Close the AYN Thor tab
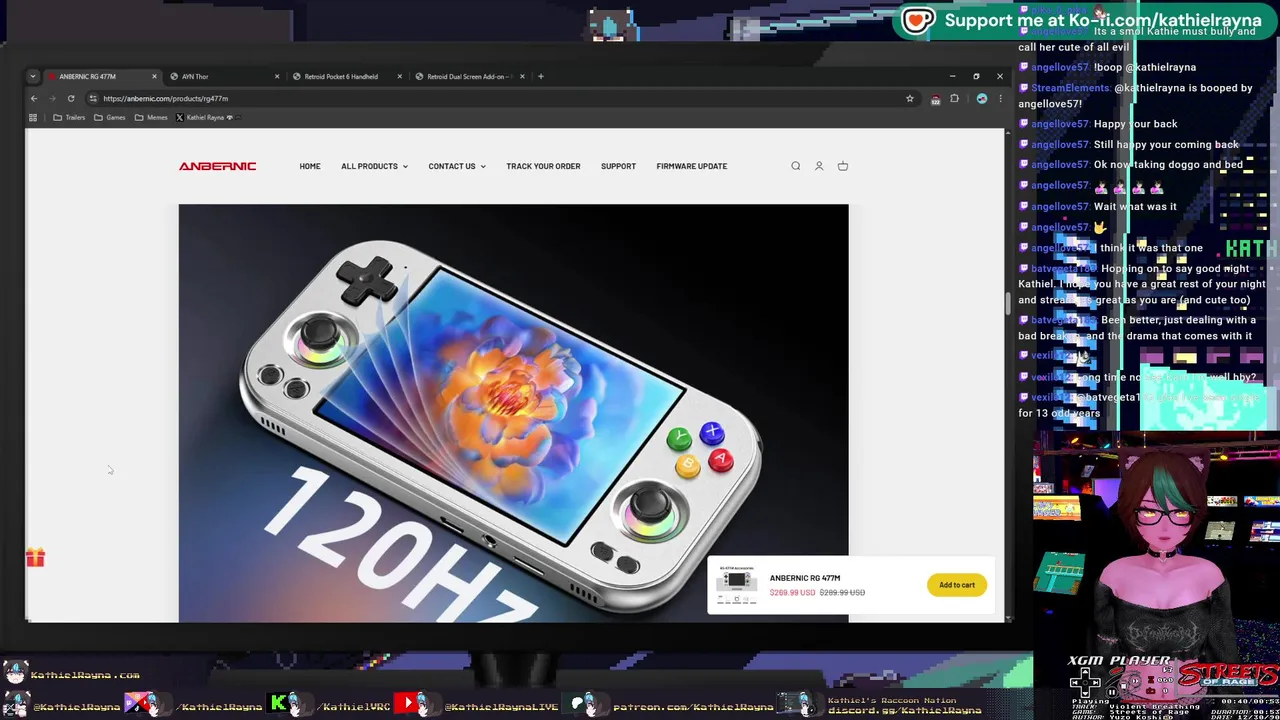 click(277, 76)
